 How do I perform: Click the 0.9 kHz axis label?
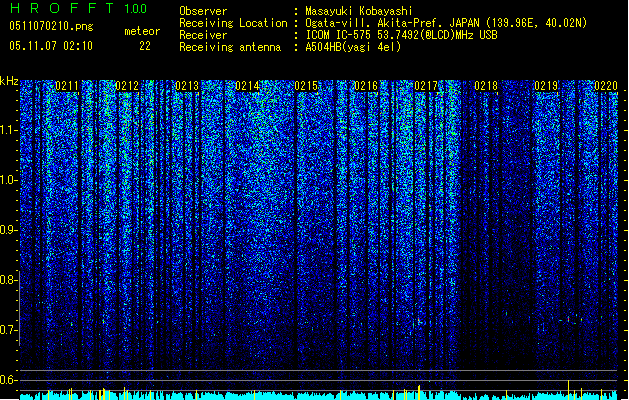8,230
